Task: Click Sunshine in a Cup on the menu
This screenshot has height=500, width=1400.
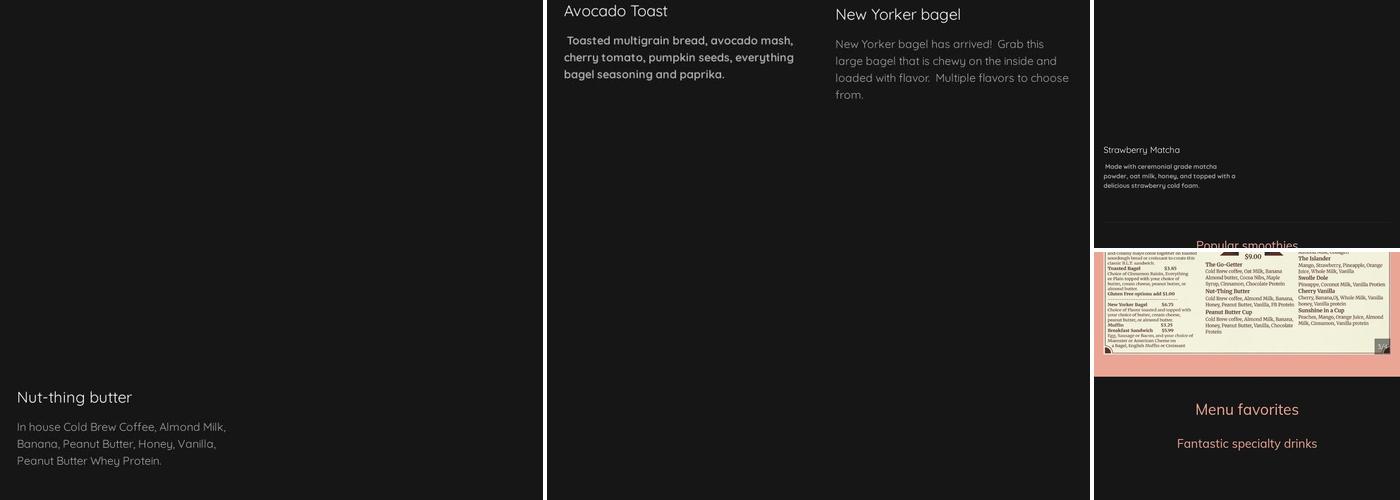Action: (x=1321, y=310)
